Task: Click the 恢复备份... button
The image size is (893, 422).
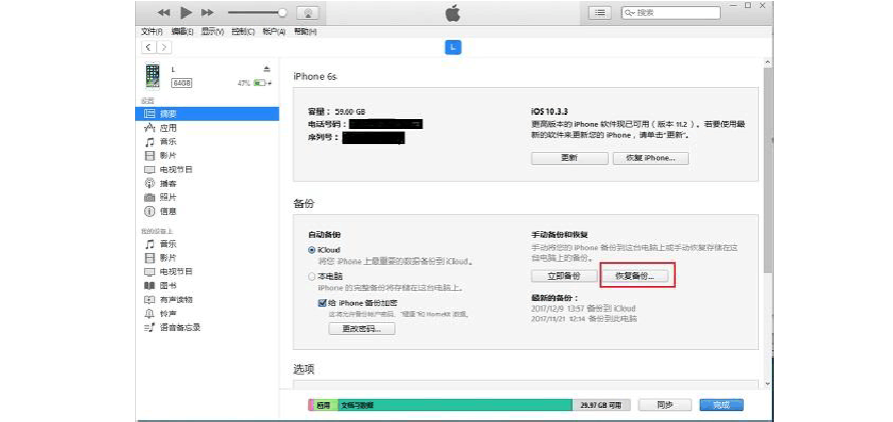Action: click(x=634, y=276)
